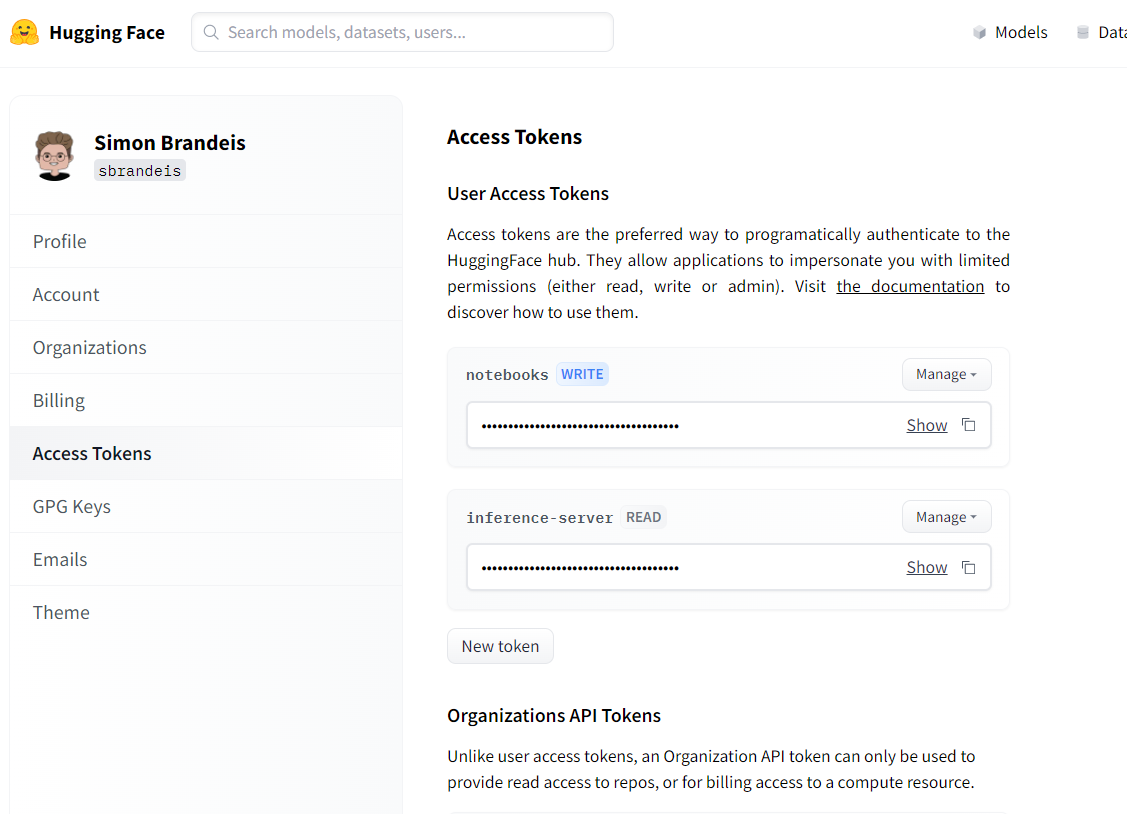Open the Profile settings section
Screen dimensions: 1127x814
click(206, 241)
